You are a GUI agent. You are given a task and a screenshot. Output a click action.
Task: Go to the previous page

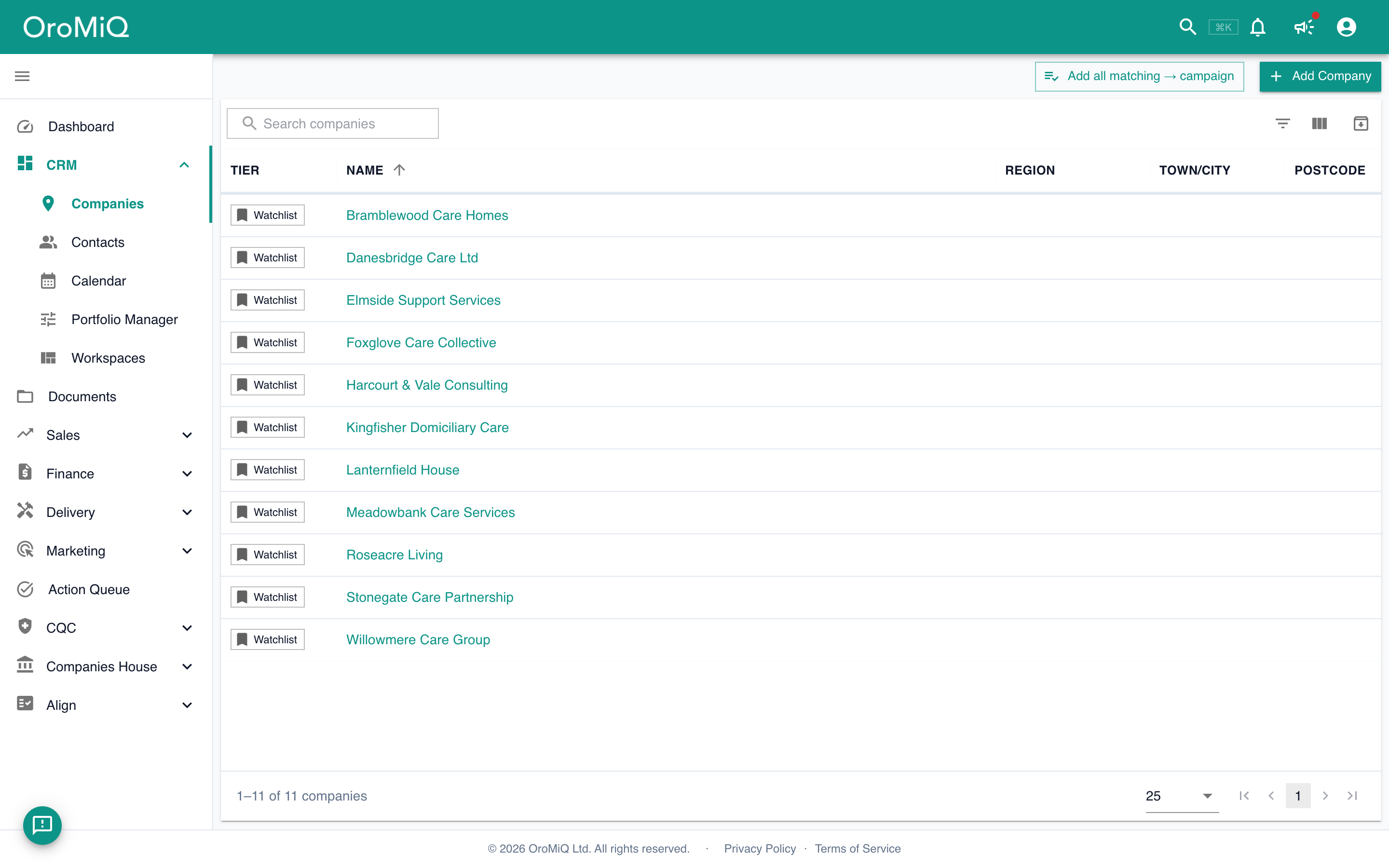(x=1271, y=796)
